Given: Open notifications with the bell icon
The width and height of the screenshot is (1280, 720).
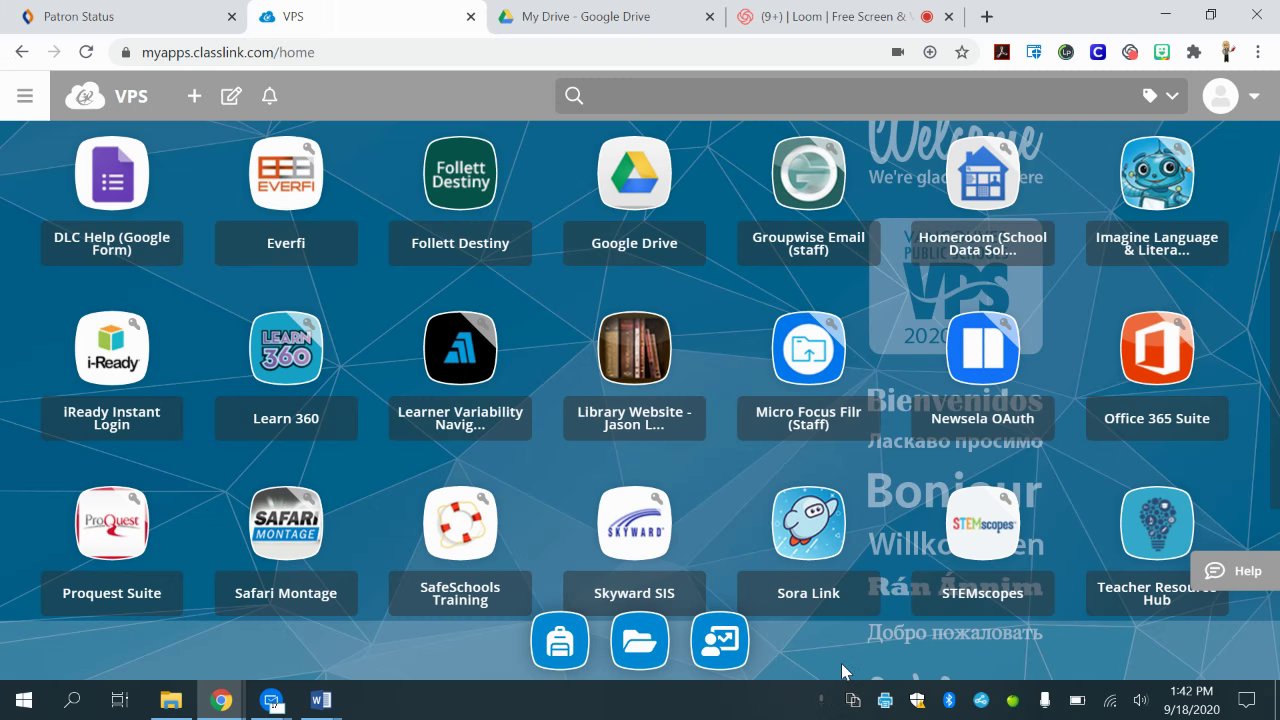Looking at the screenshot, I should 269,96.
